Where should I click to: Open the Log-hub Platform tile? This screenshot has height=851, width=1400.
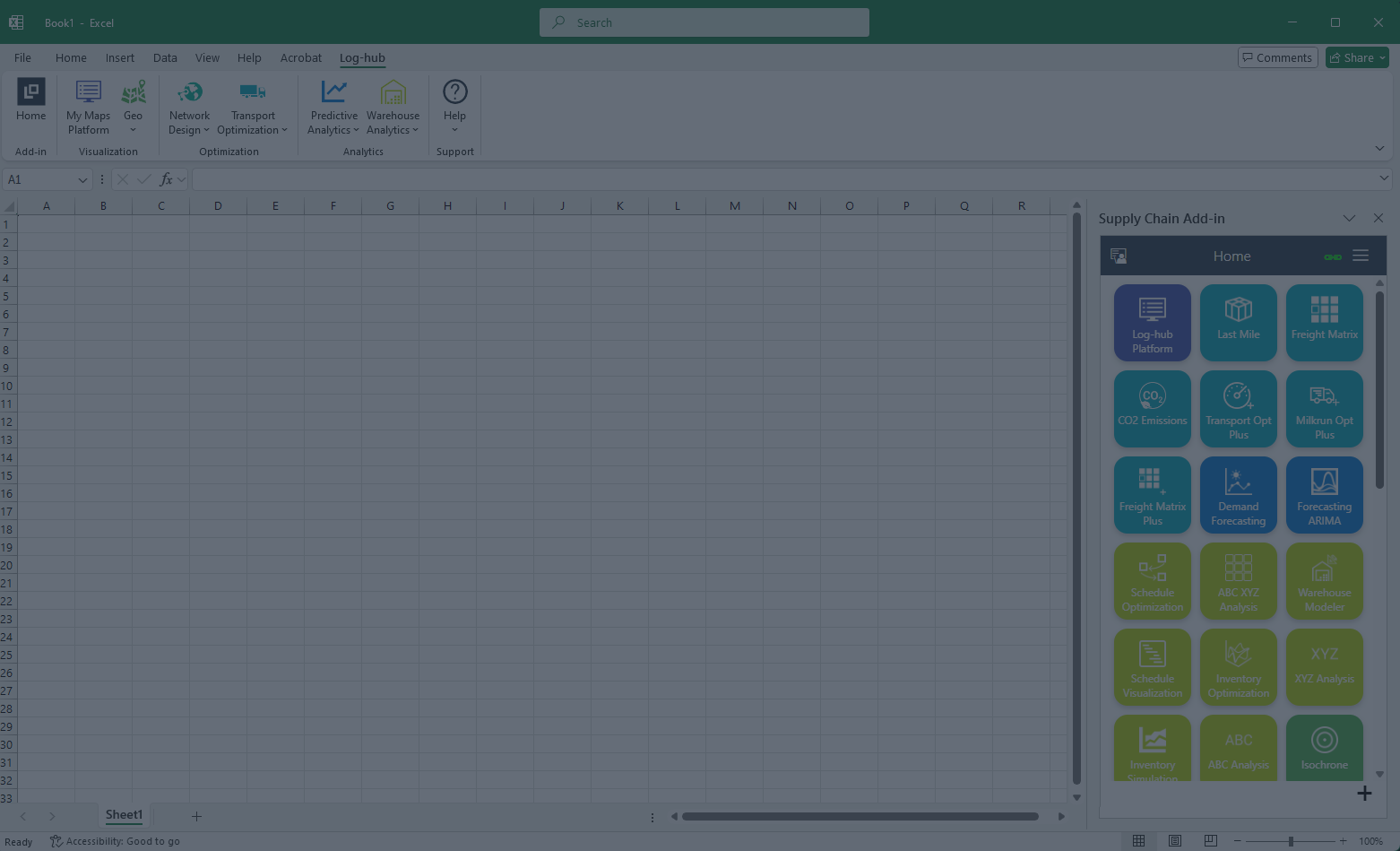1153,323
